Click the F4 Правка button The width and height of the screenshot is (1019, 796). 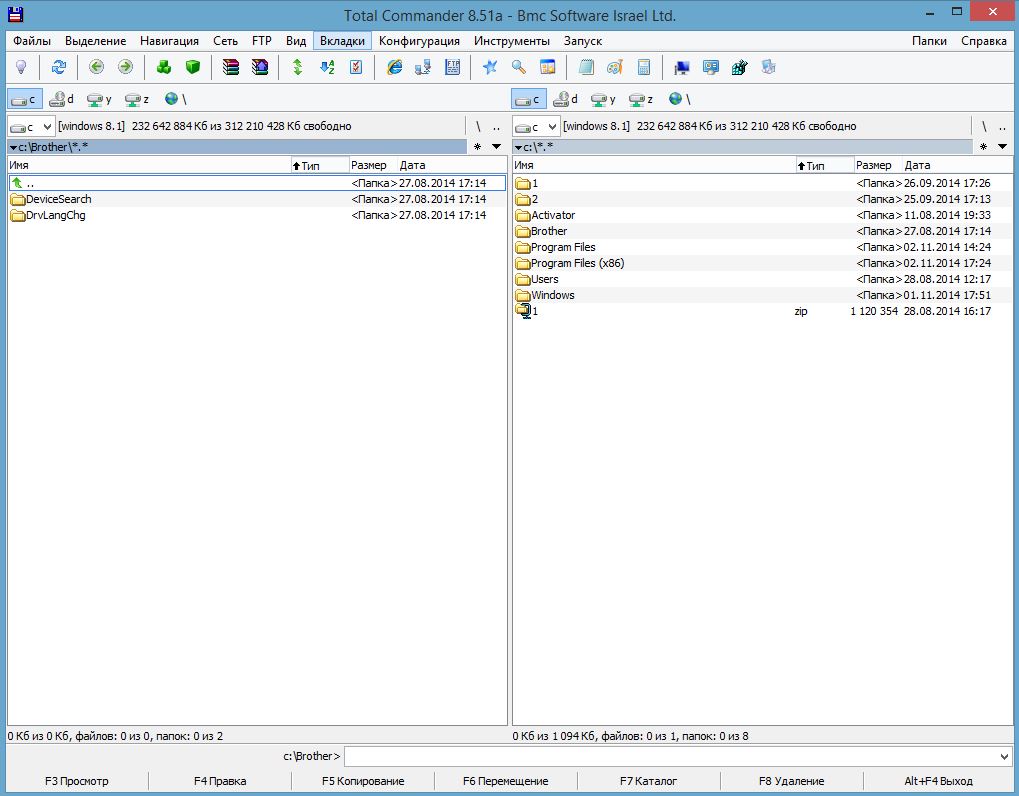(x=220, y=781)
